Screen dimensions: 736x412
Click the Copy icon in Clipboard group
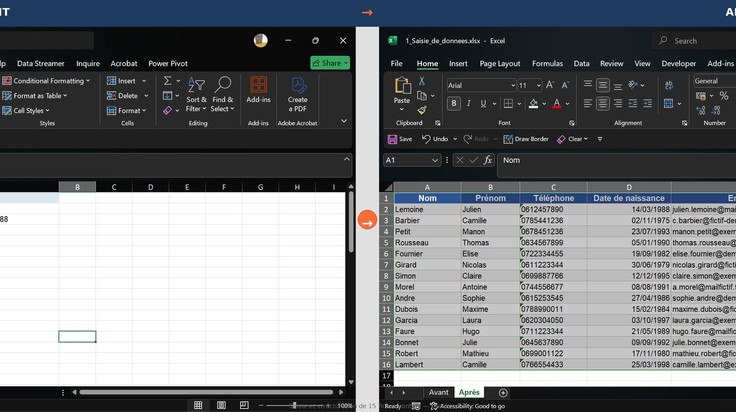(422, 96)
